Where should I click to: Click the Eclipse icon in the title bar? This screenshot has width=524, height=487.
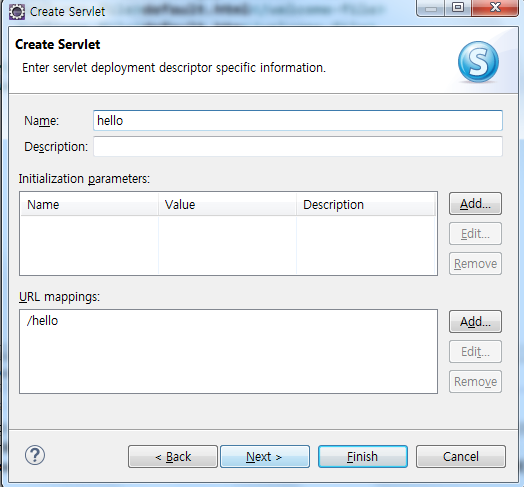point(17,12)
